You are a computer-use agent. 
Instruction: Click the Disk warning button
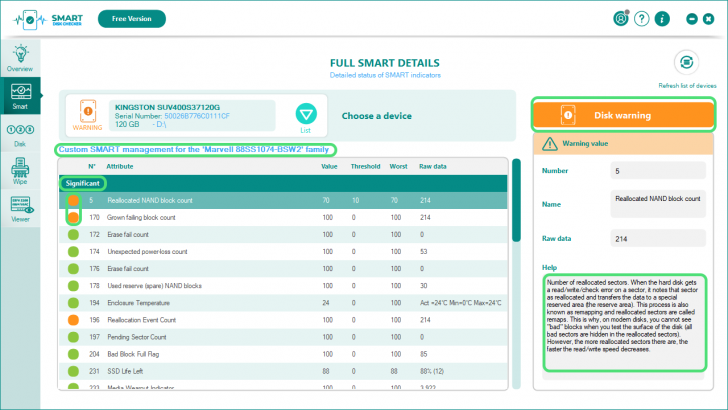pos(623,115)
